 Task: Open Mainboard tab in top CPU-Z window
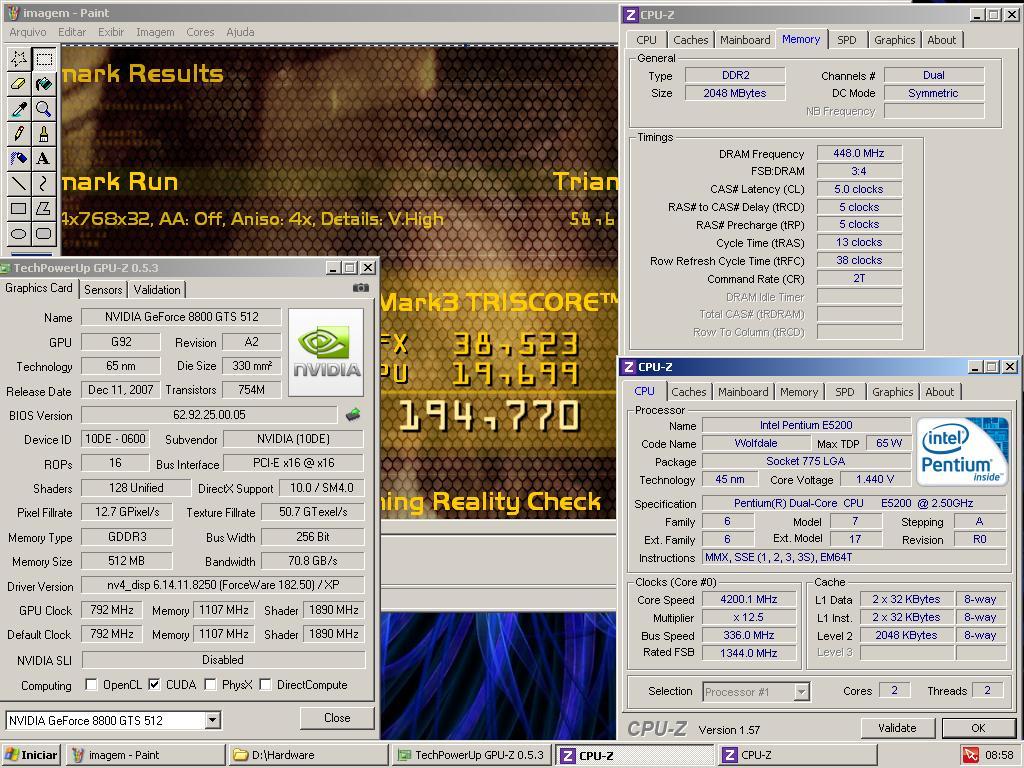click(745, 40)
